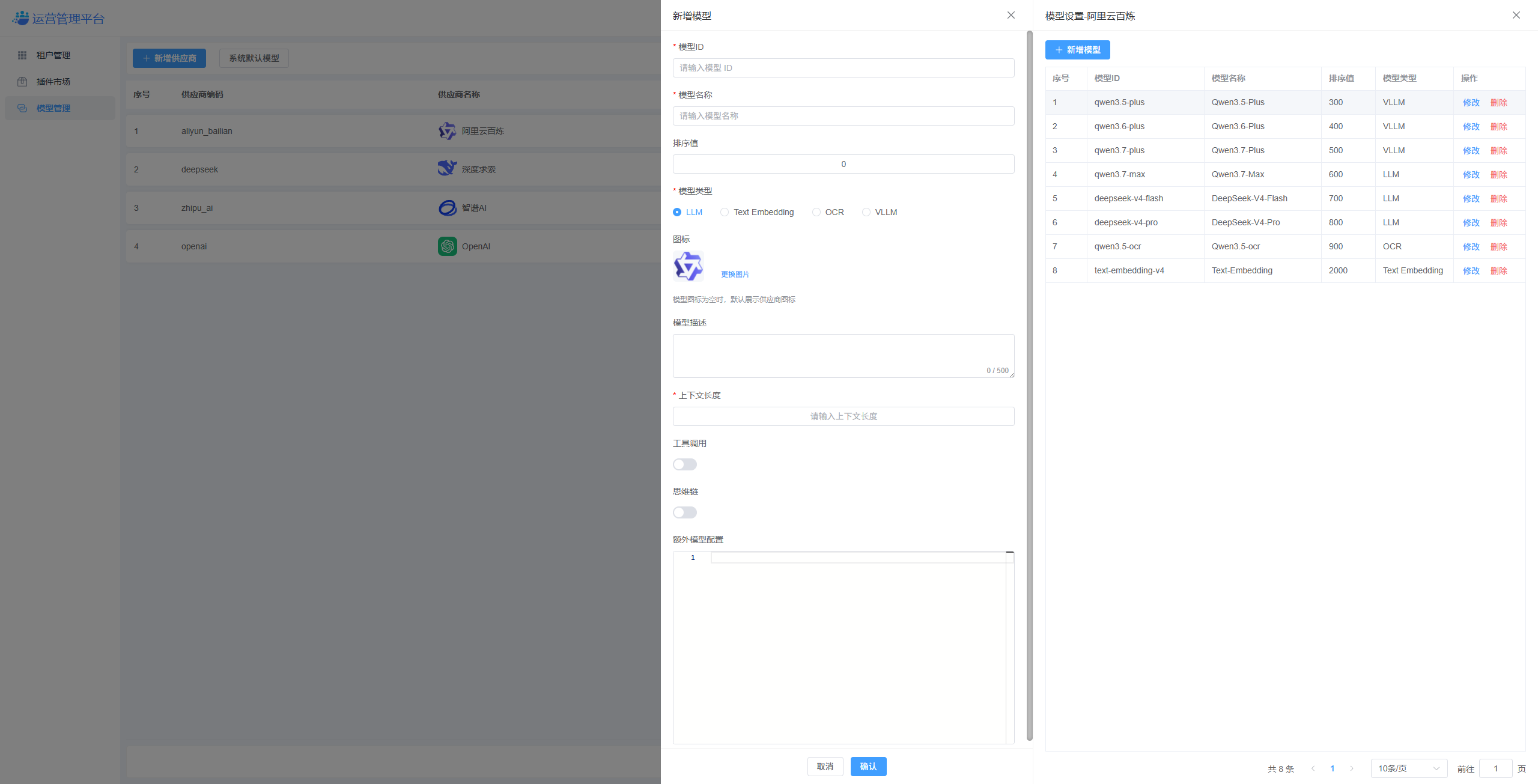Select the OCR model type radio
Image resolution: width=1538 pixels, height=784 pixels.
pyautogui.click(x=816, y=212)
